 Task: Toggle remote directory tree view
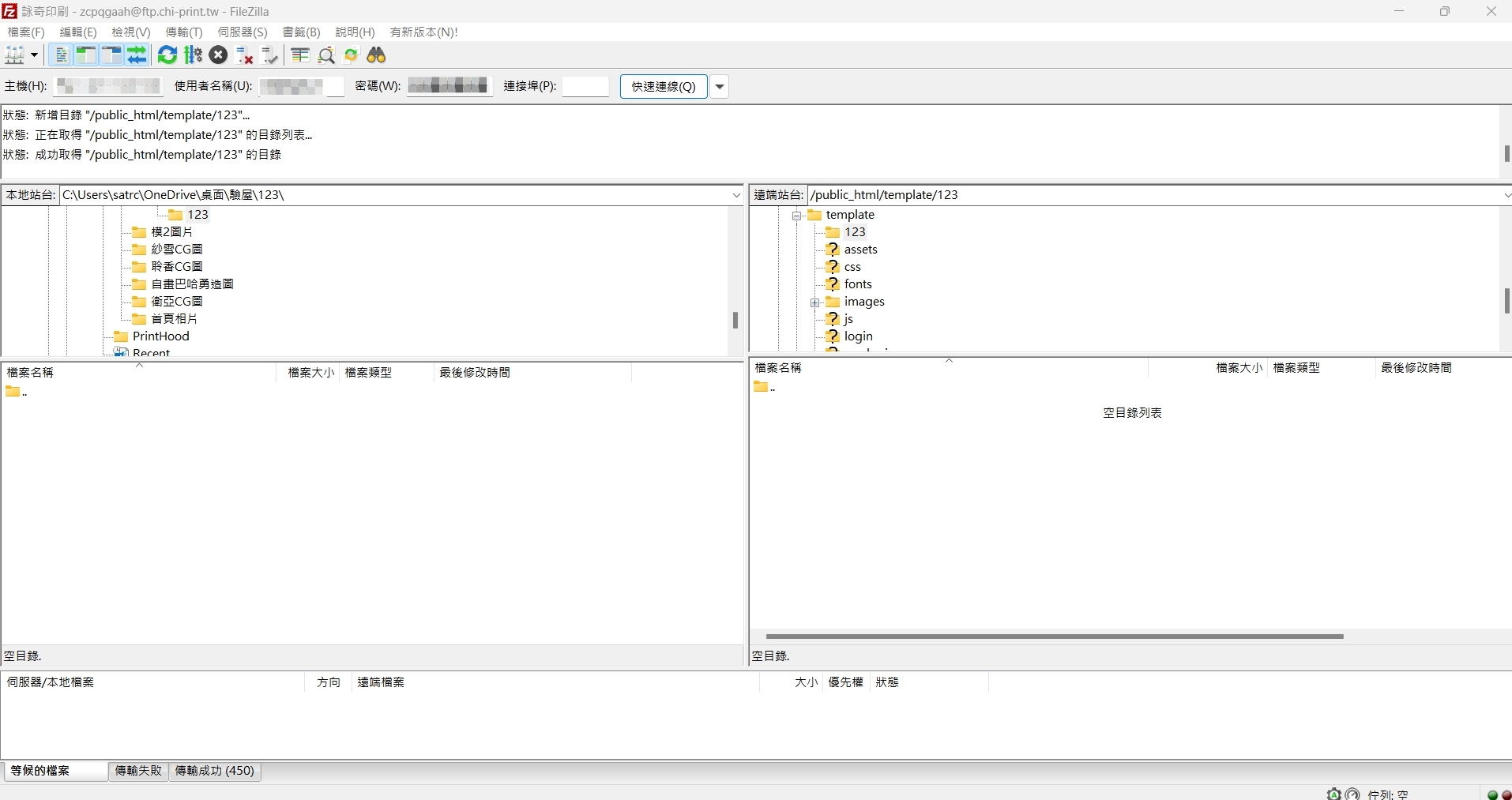[x=111, y=55]
